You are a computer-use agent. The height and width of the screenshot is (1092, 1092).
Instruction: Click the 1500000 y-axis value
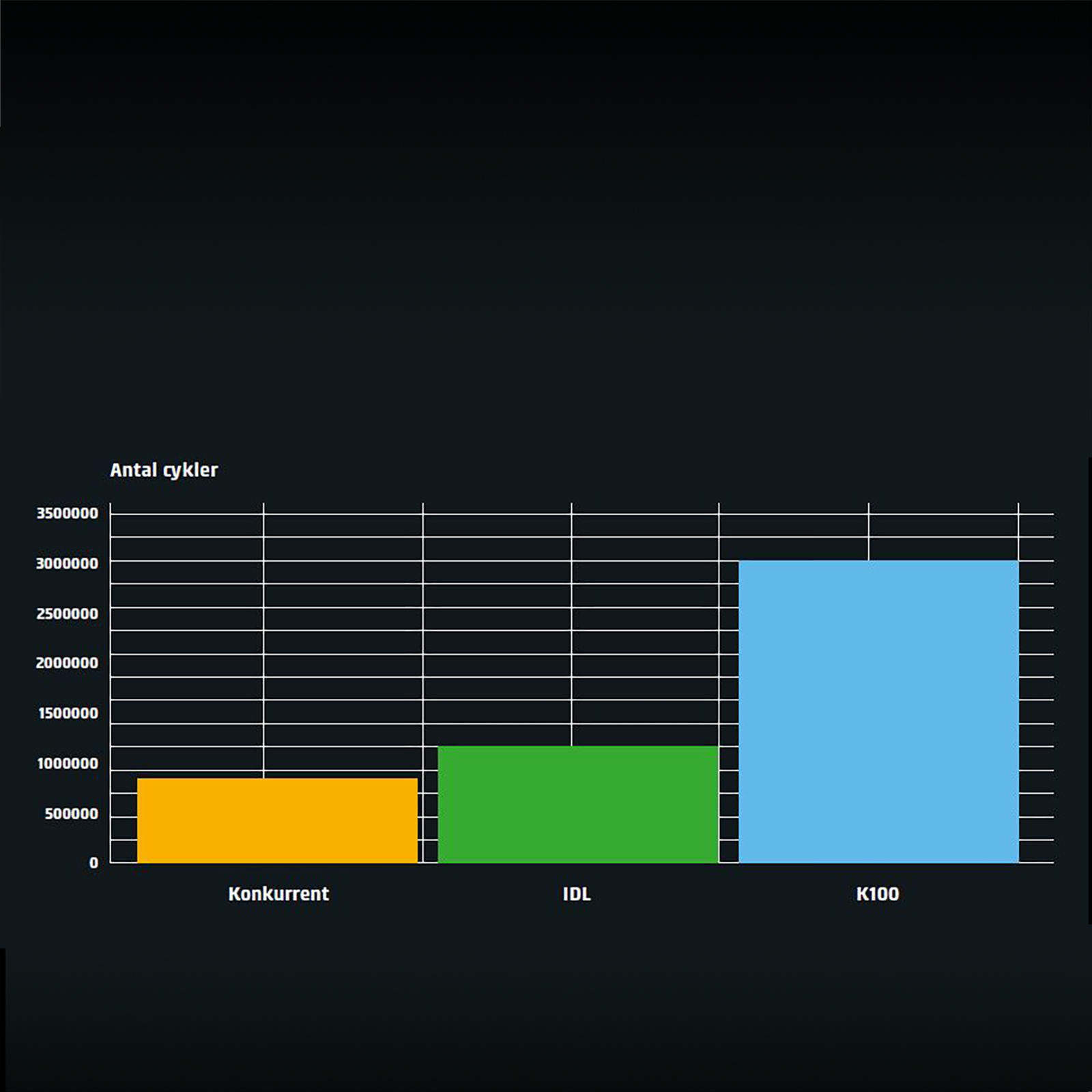tap(68, 713)
